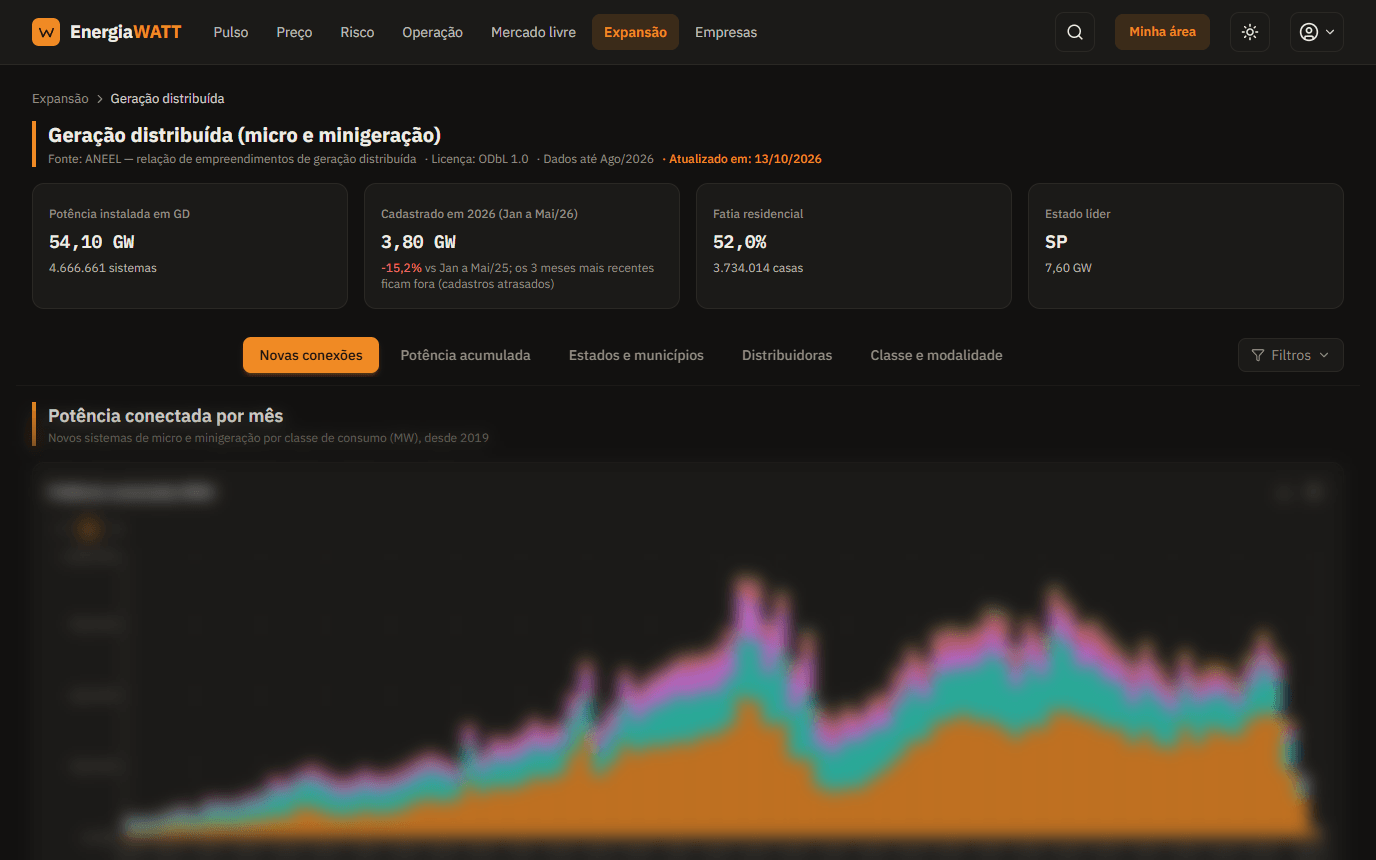The image size is (1376, 860).
Task: Select the Novas conexões tab
Action: [311, 355]
